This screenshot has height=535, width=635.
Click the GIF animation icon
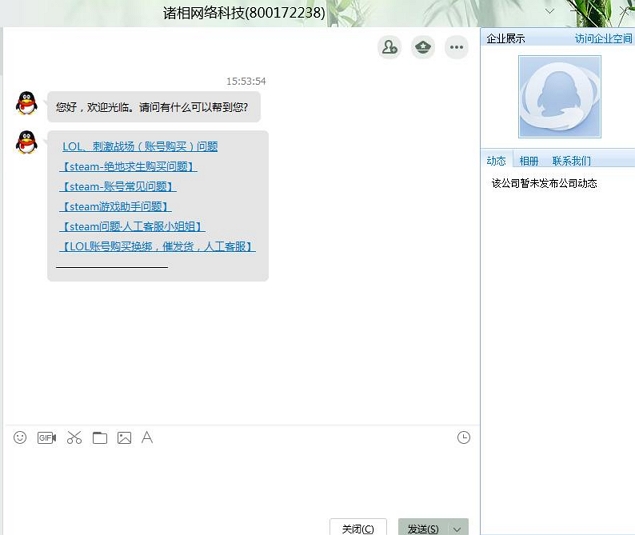(46, 437)
